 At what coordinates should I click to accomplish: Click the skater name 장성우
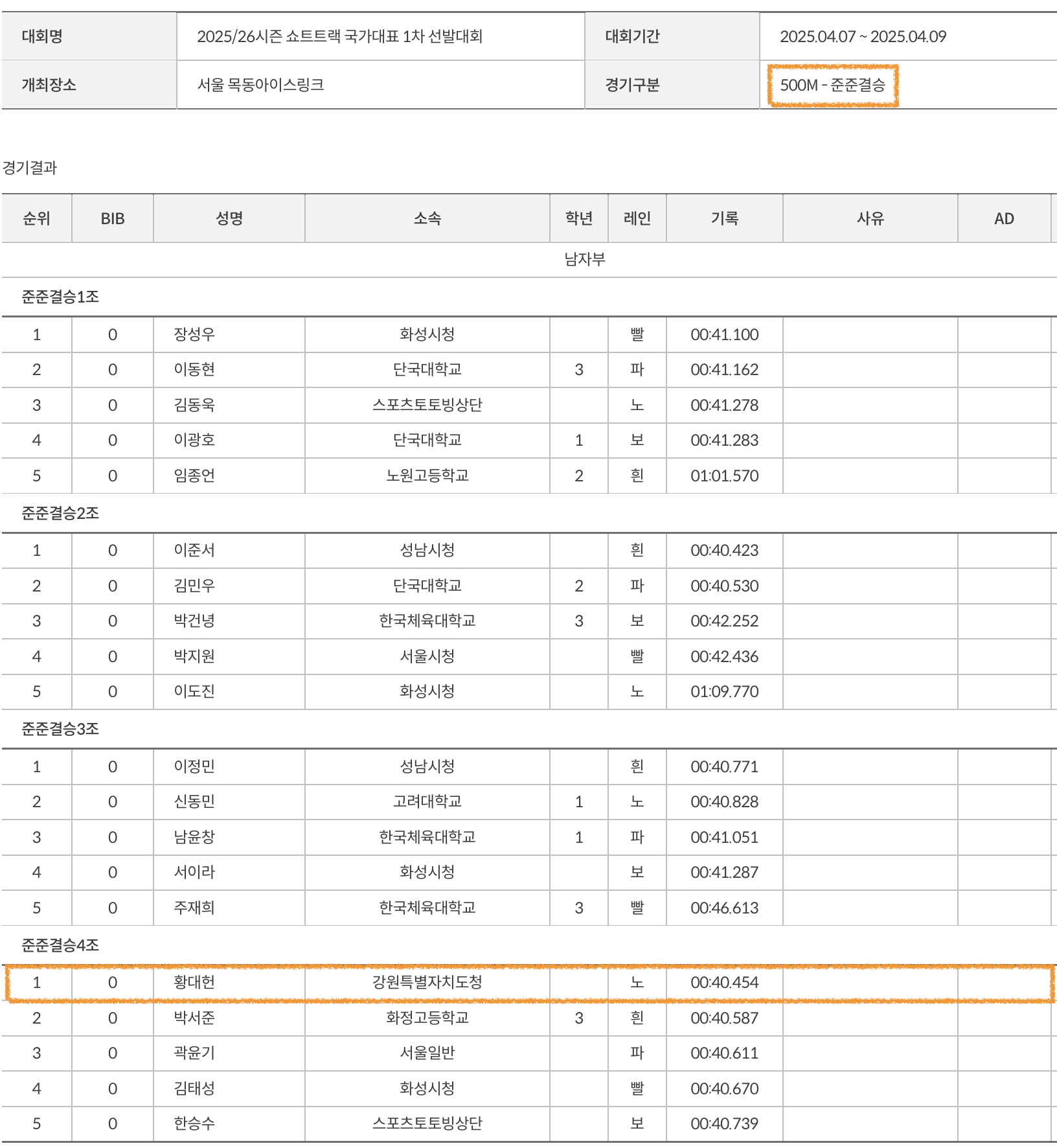pos(194,334)
